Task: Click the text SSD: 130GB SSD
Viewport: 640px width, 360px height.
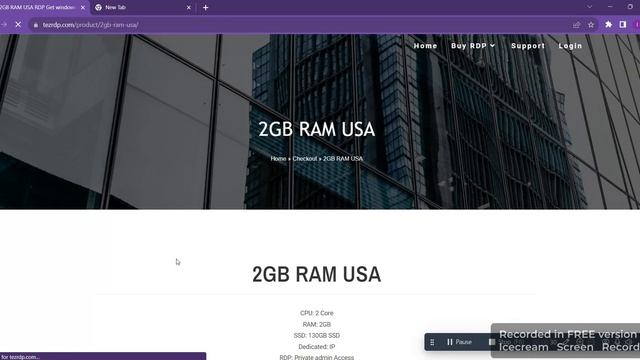Action: tap(317, 336)
